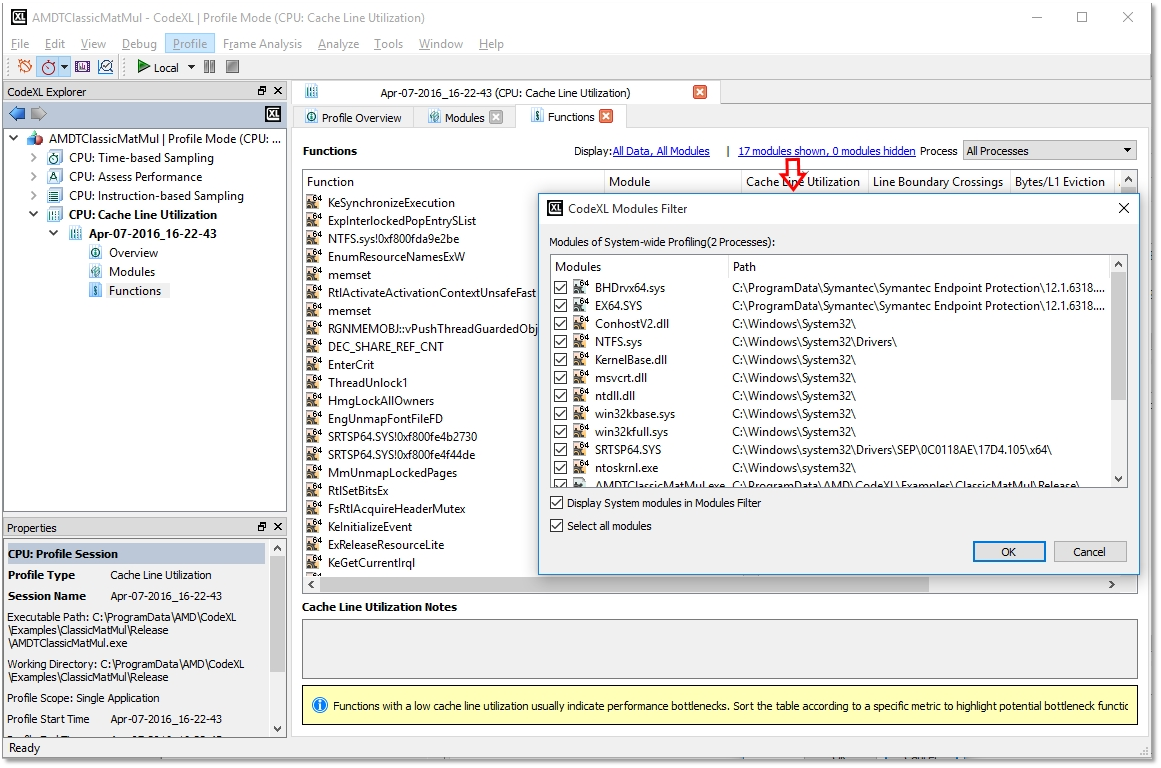The image size is (1161, 768).
Task: Click the BHDrvx64.sys module icon
Action: (x=581, y=287)
